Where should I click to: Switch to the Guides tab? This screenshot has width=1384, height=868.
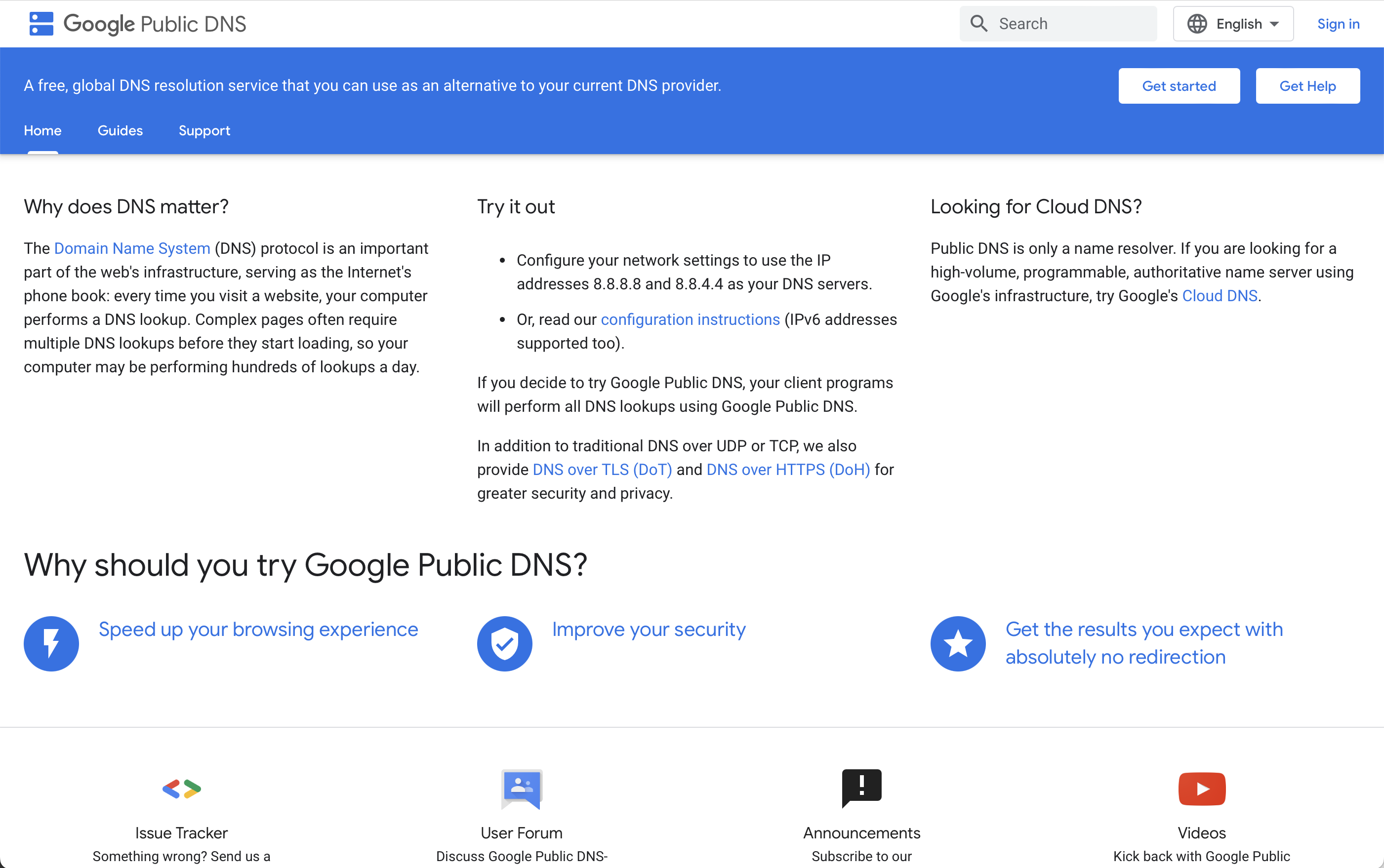click(120, 130)
